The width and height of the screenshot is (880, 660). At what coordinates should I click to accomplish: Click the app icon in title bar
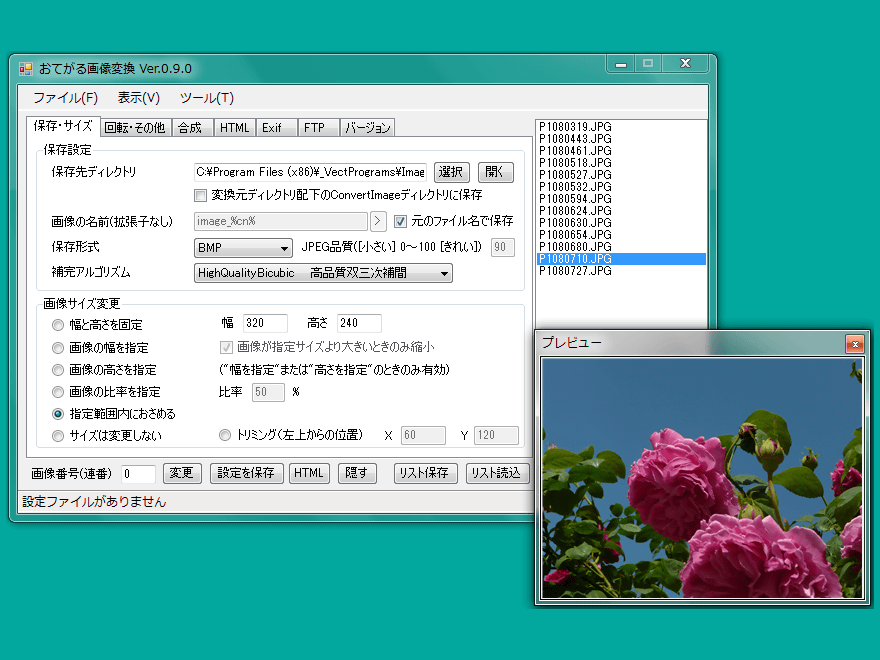click(26, 68)
